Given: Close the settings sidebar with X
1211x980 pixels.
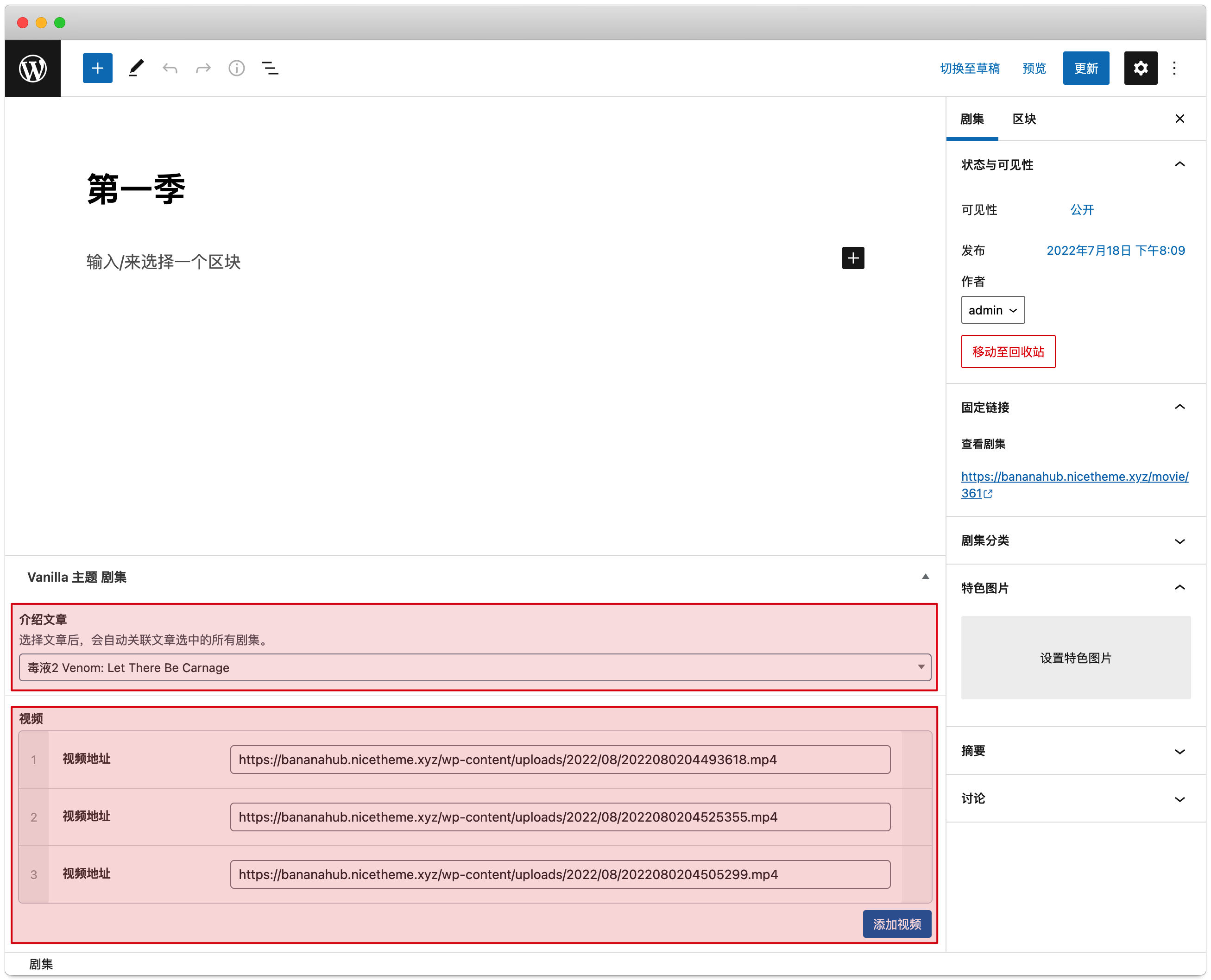Looking at the screenshot, I should (1179, 119).
